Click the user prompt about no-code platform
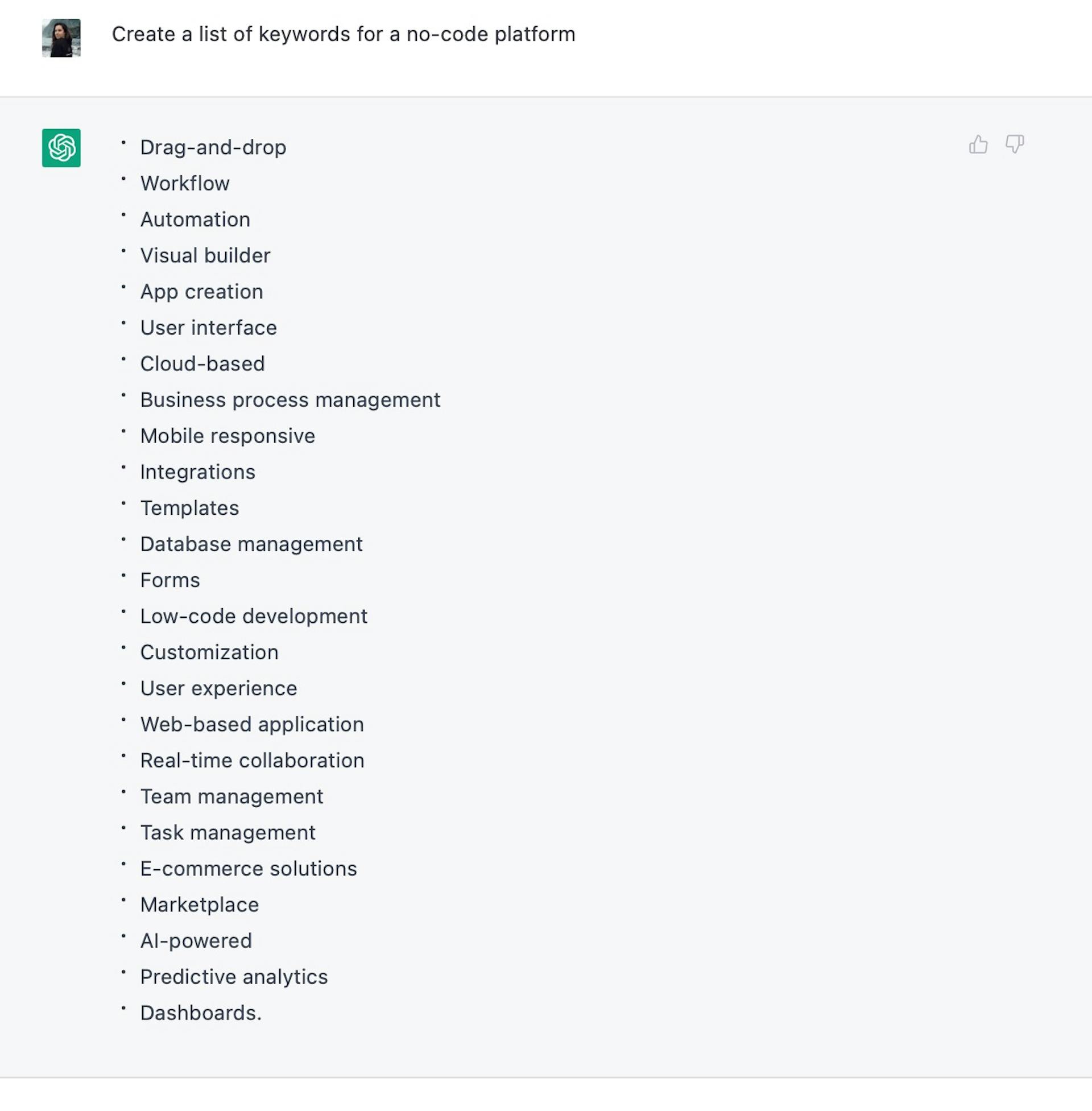This screenshot has width=1092, height=1111. (343, 34)
